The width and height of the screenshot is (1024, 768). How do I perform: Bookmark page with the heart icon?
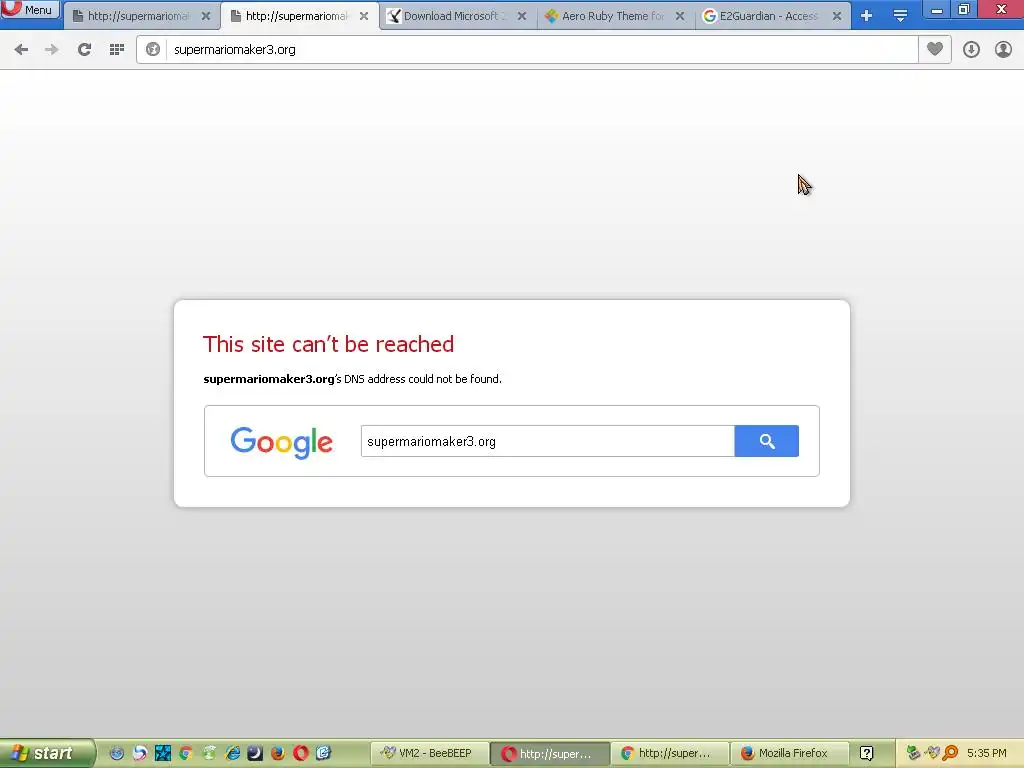tap(935, 50)
